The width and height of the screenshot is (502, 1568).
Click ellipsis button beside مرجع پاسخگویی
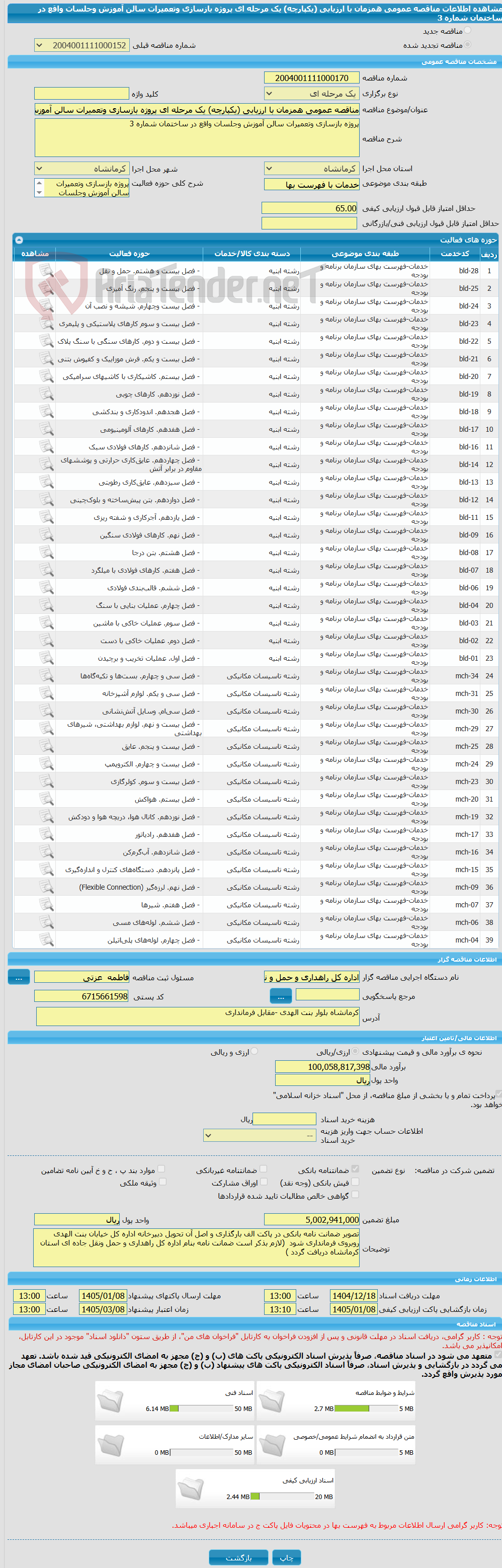pos(281,996)
